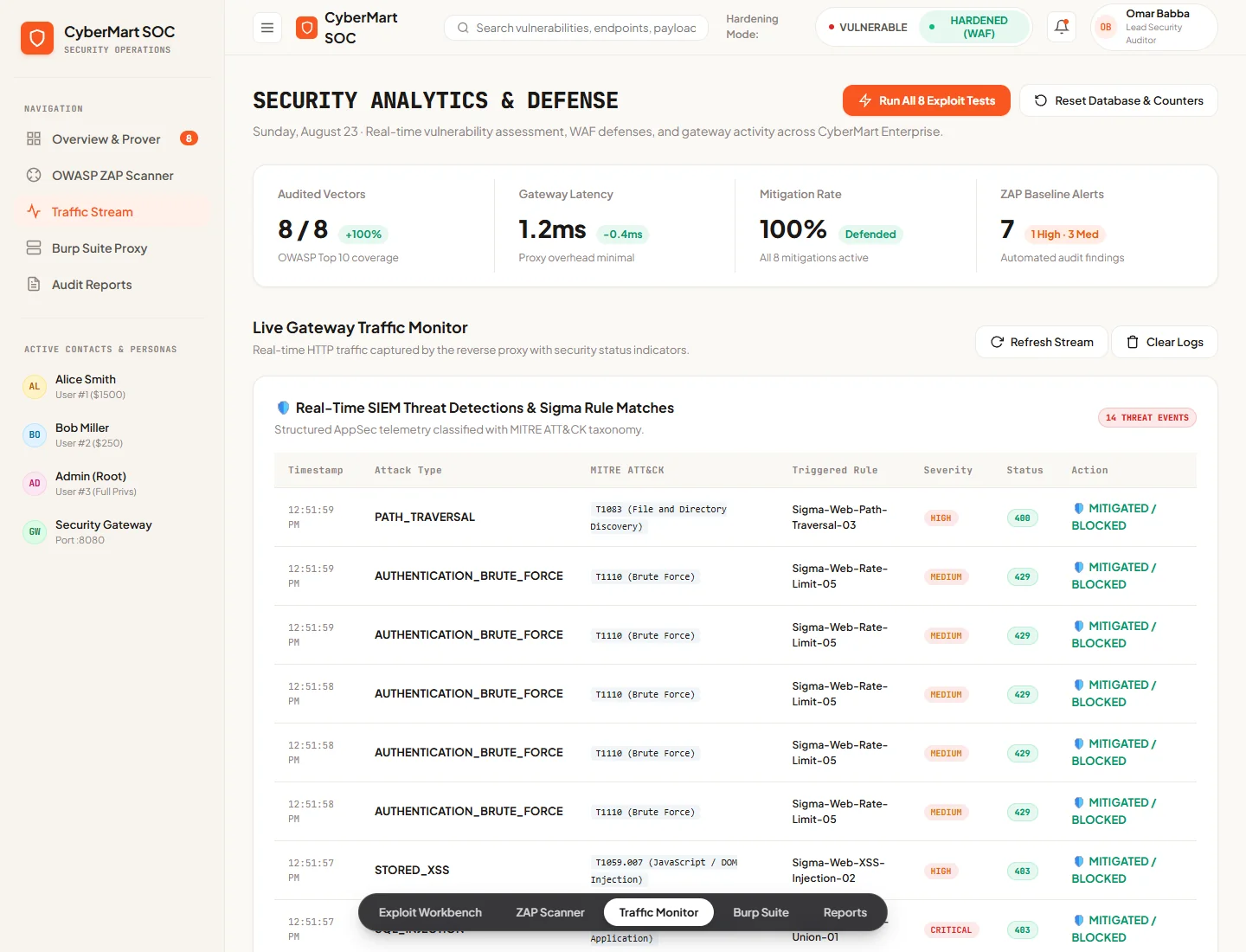
Task: Click the Traffic Stream pulse icon
Action: [x=34, y=211]
